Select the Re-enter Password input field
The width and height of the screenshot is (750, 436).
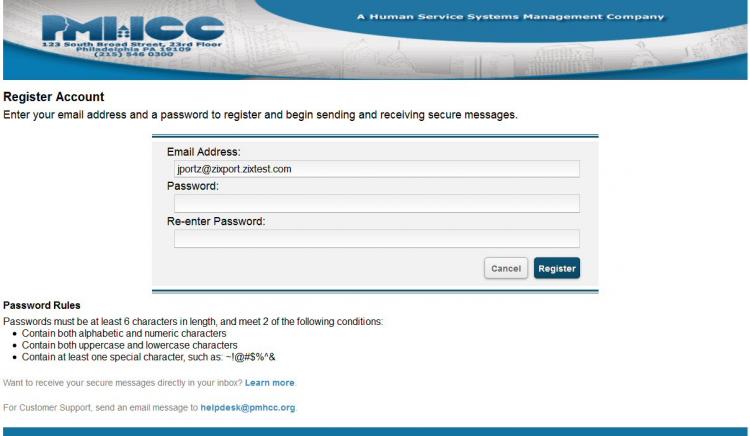point(376,239)
